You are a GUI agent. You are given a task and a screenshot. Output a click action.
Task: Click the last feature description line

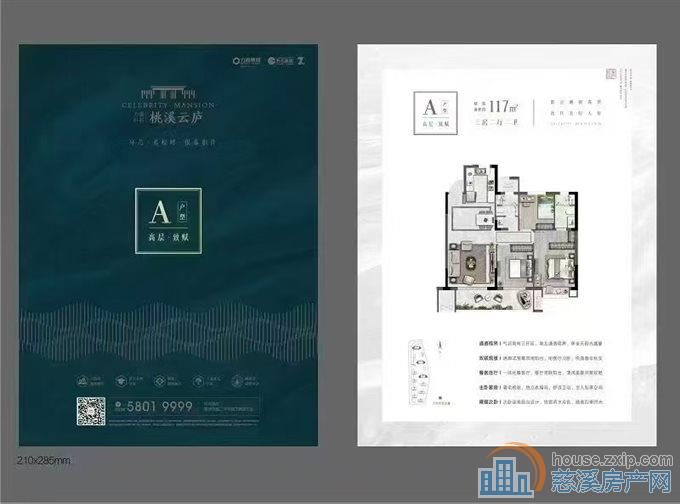[x=541, y=402]
